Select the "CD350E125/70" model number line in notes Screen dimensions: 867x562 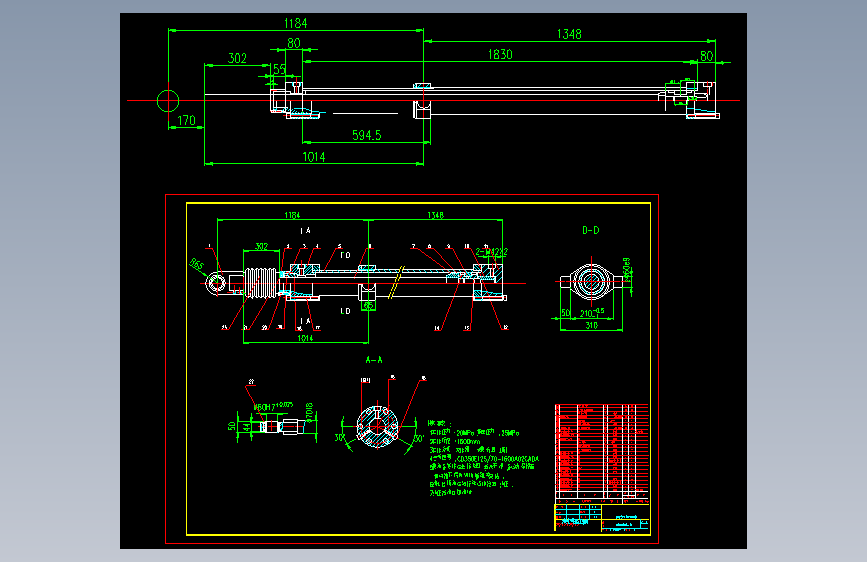(x=484, y=459)
